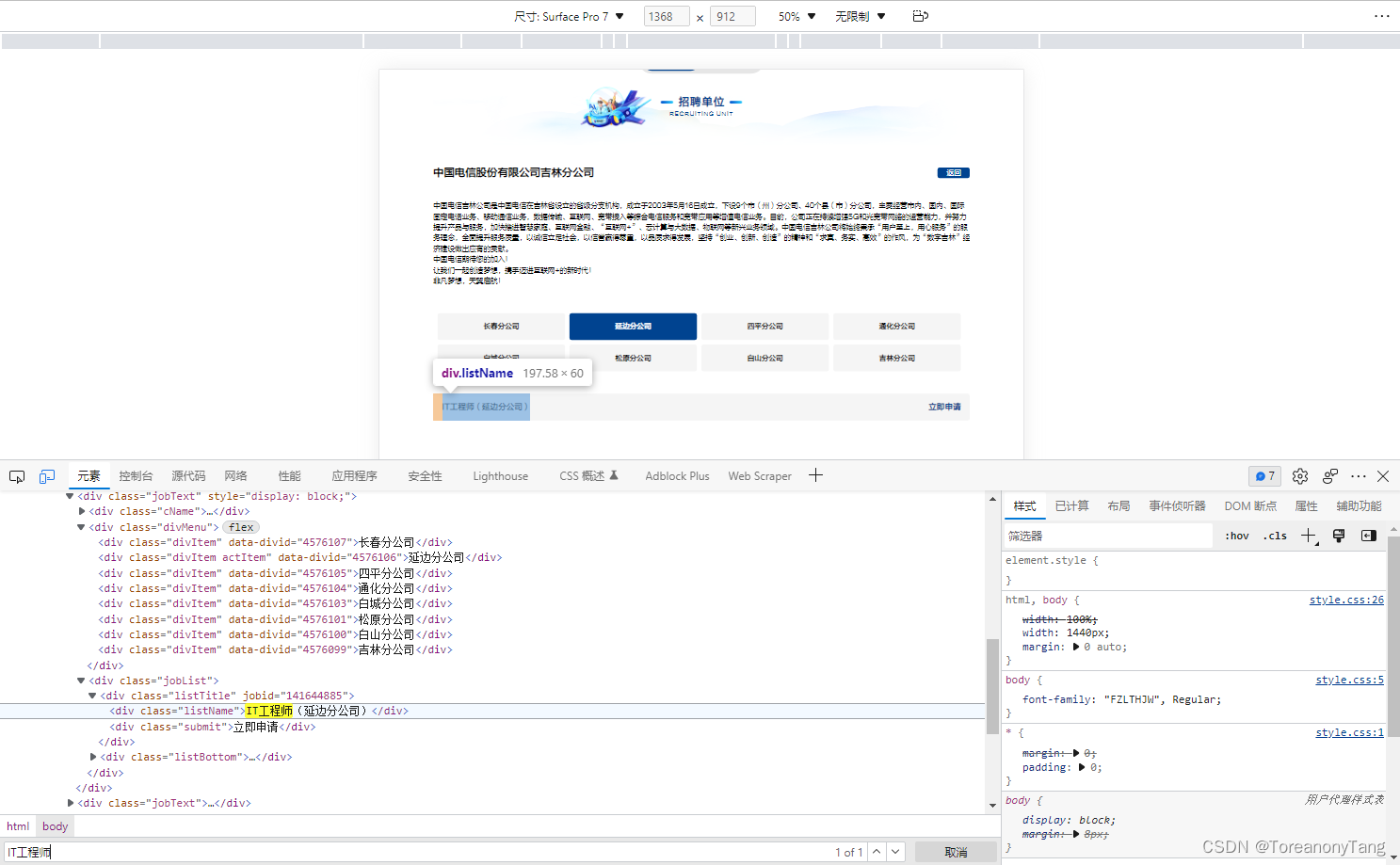Screen dimensions: 1400x865
Task: Go to previous search result arrow
Action: [x=877, y=852]
